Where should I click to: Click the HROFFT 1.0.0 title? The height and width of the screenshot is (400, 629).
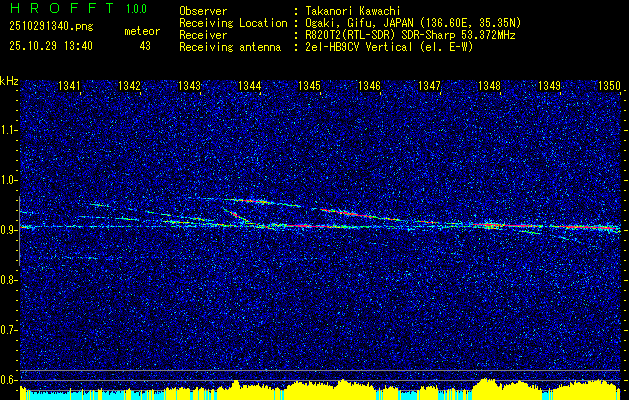point(78,8)
